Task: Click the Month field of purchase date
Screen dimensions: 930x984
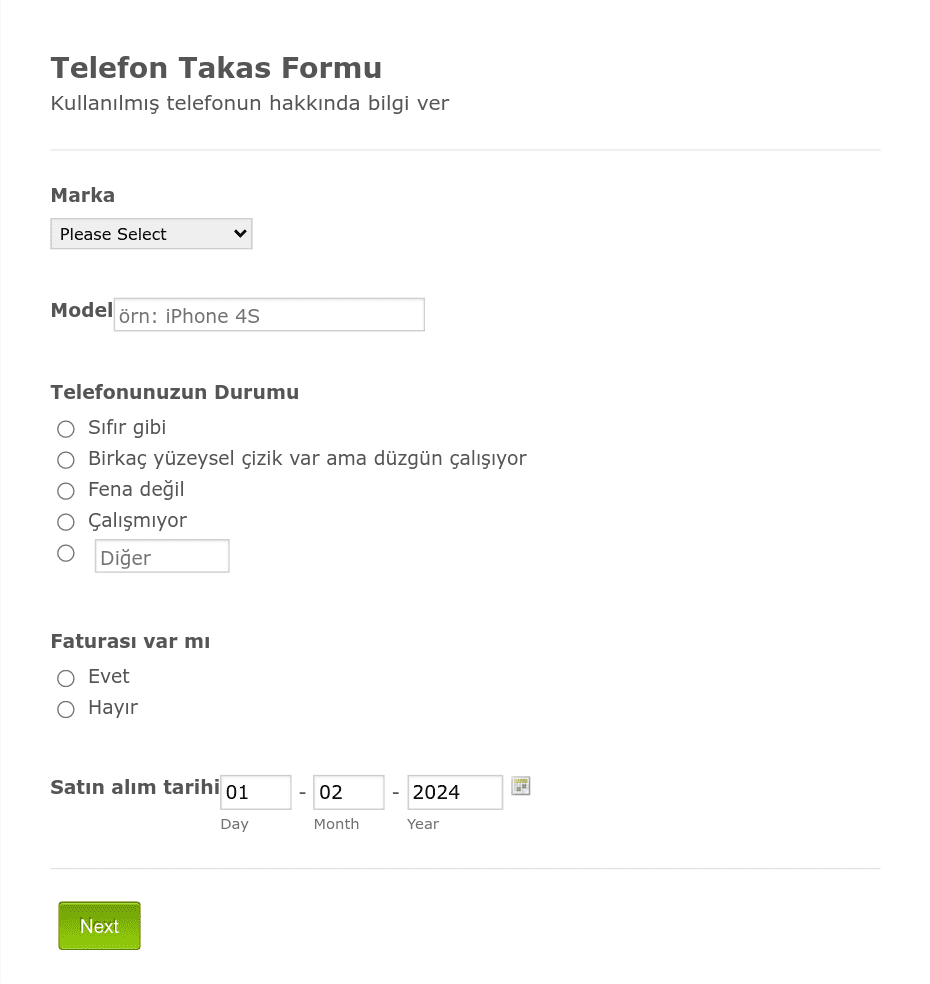Action: pos(349,792)
